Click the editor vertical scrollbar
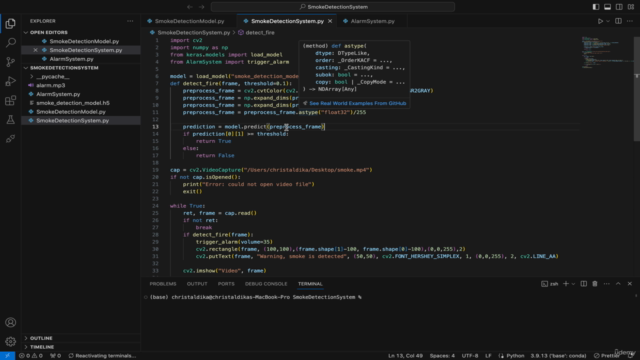Viewport: 640px width, 360px height. pyautogui.click(x=637, y=88)
